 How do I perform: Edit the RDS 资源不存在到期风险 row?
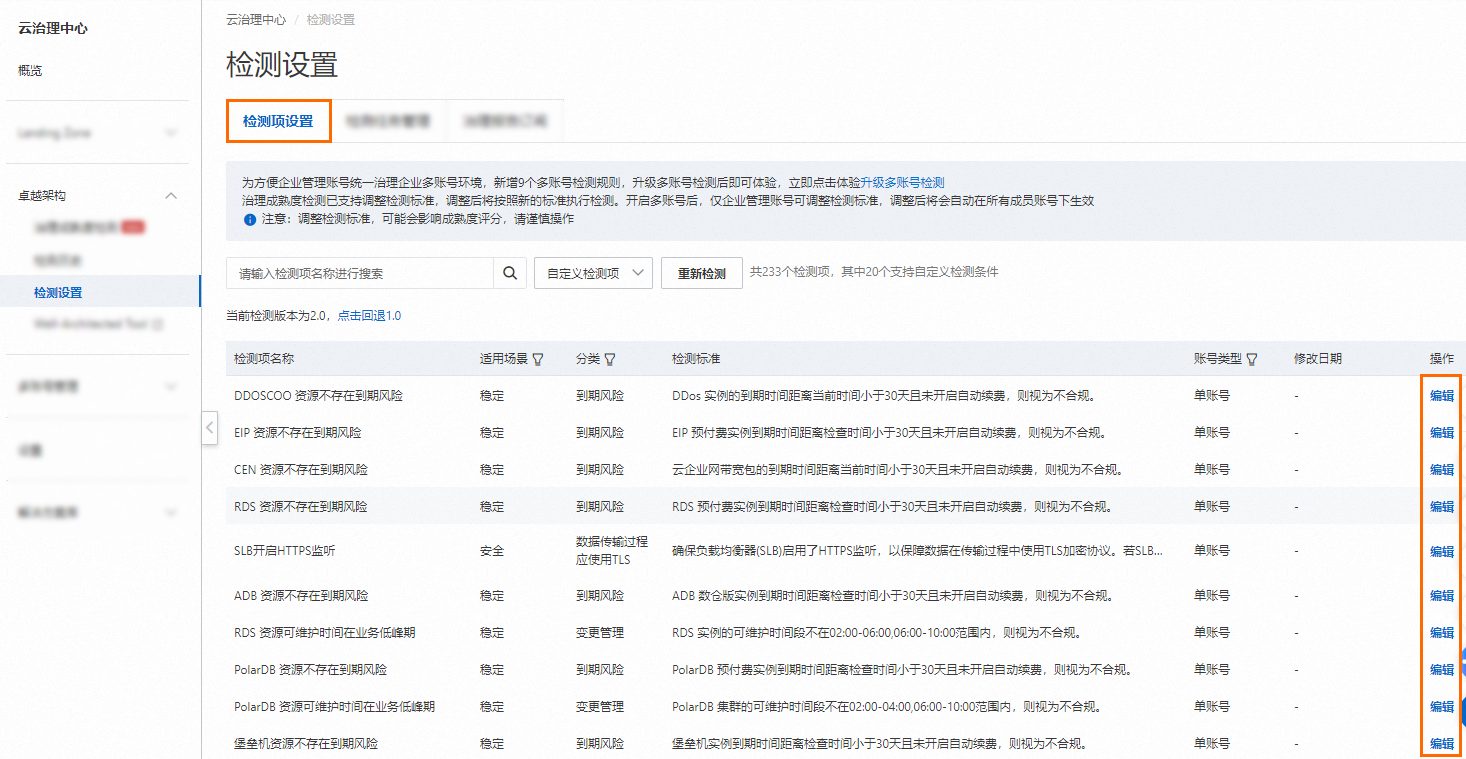click(1441, 507)
